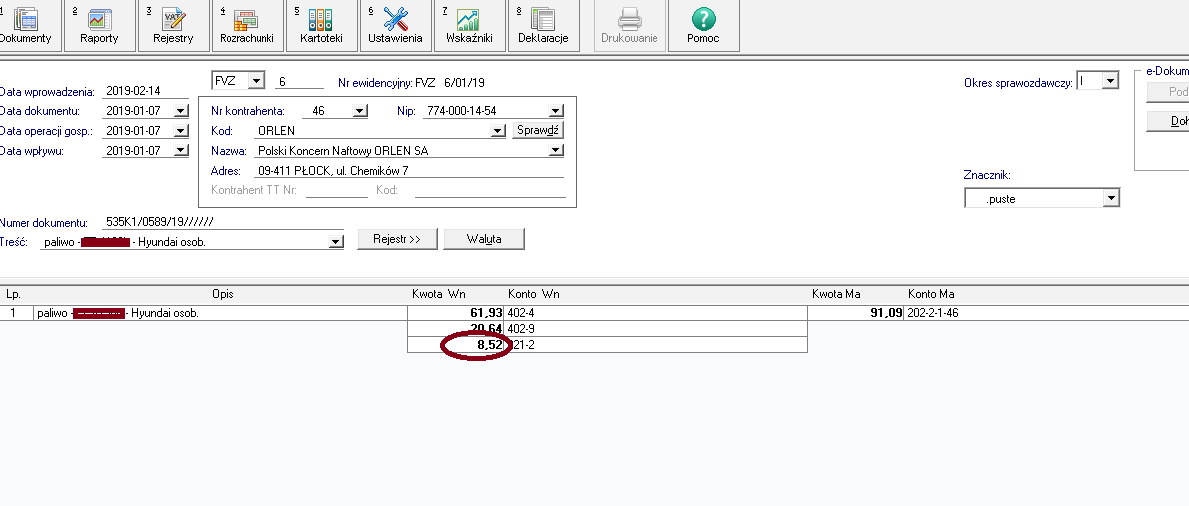1189x506 pixels.
Task: Click the Waluta button
Action: [483, 240]
